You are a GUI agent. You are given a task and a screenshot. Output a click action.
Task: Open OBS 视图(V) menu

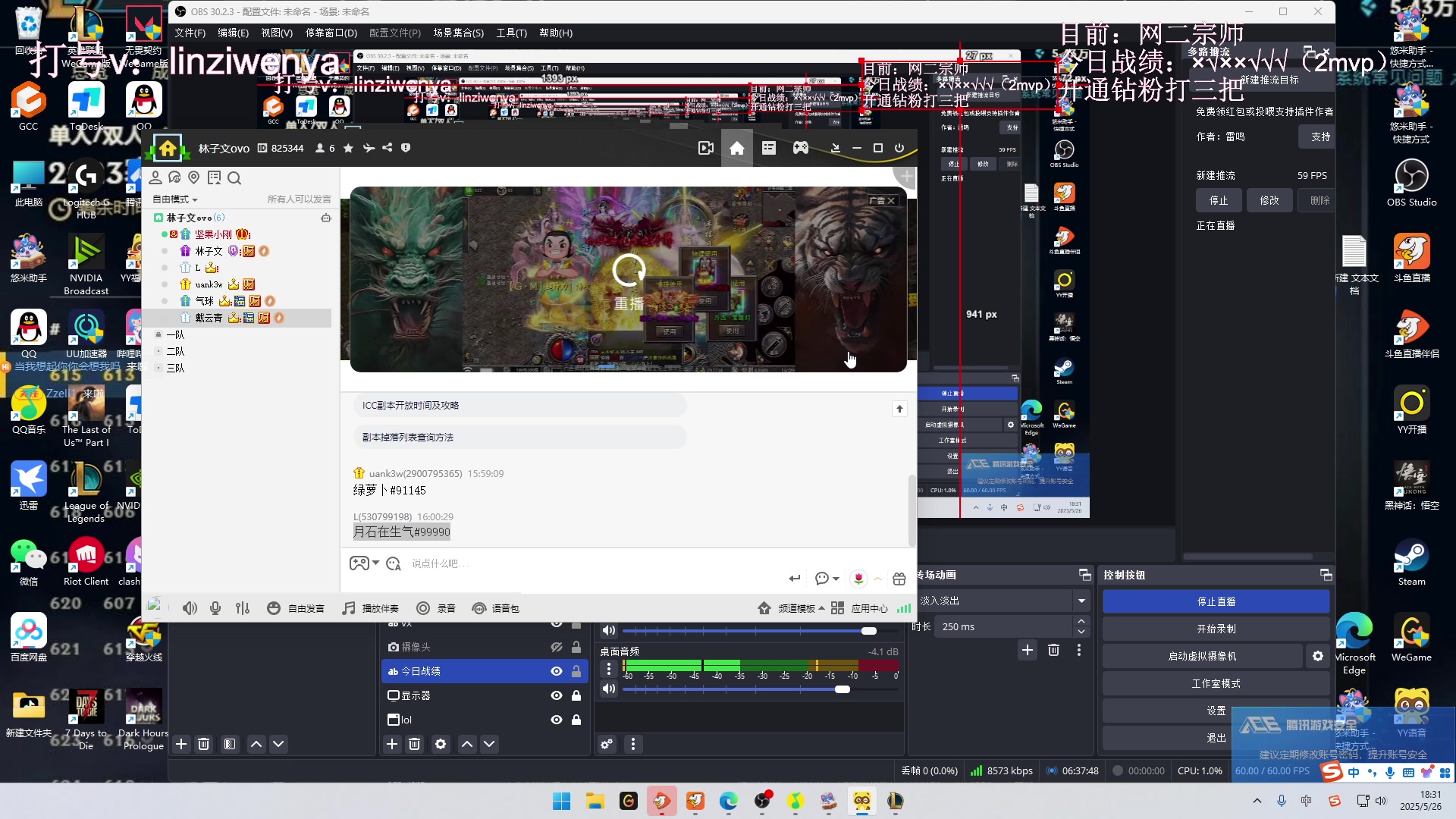(277, 33)
